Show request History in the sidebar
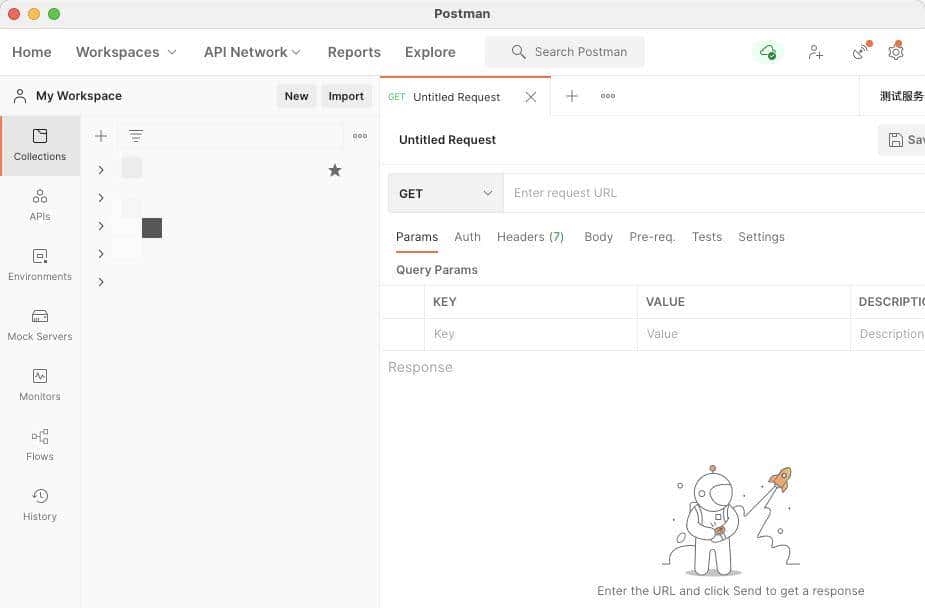This screenshot has width=925, height=608. (x=40, y=505)
